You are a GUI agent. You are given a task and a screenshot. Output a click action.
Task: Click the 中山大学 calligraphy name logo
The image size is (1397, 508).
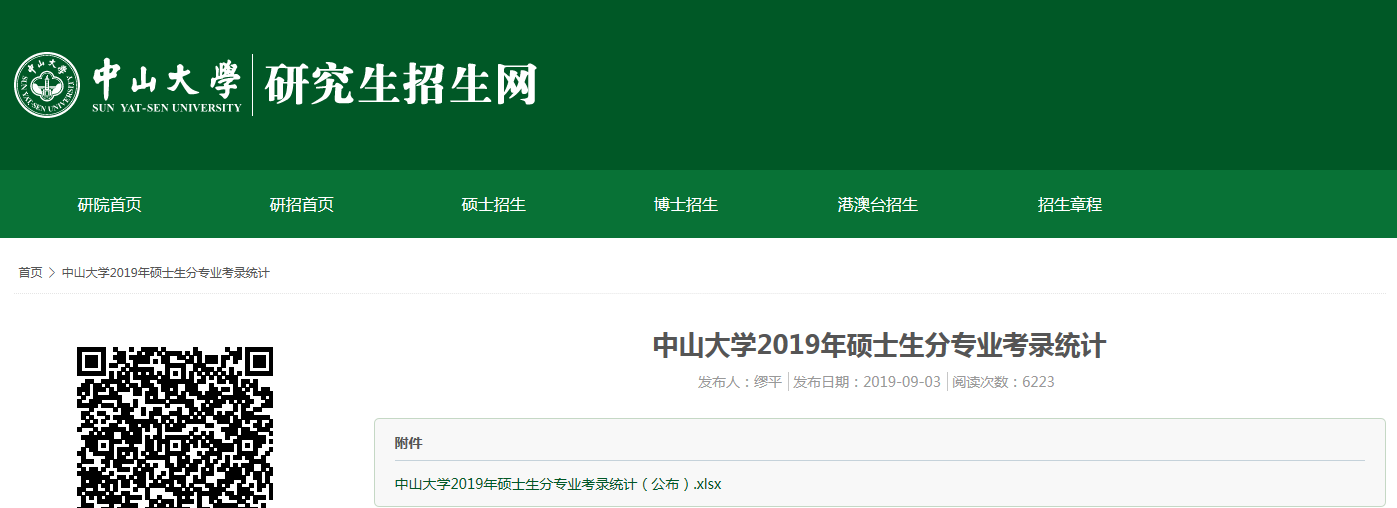[x=167, y=78]
